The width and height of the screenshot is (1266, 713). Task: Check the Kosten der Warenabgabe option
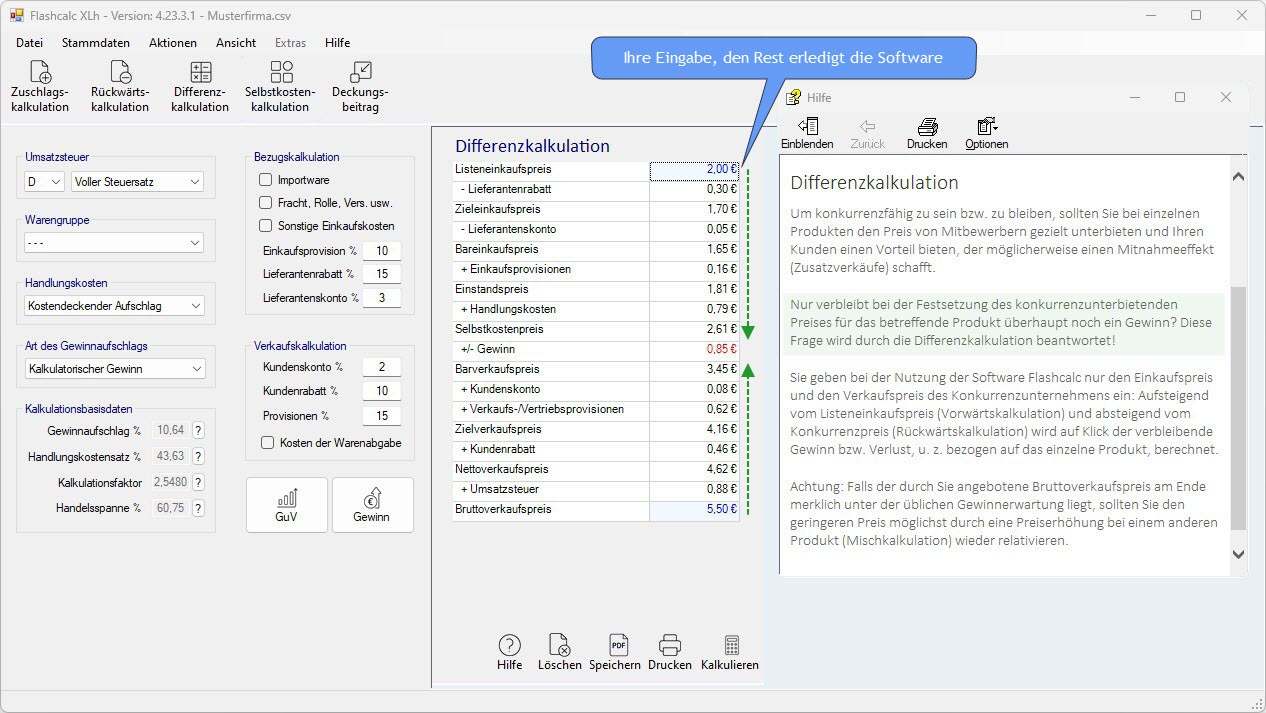tap(268, 443)
